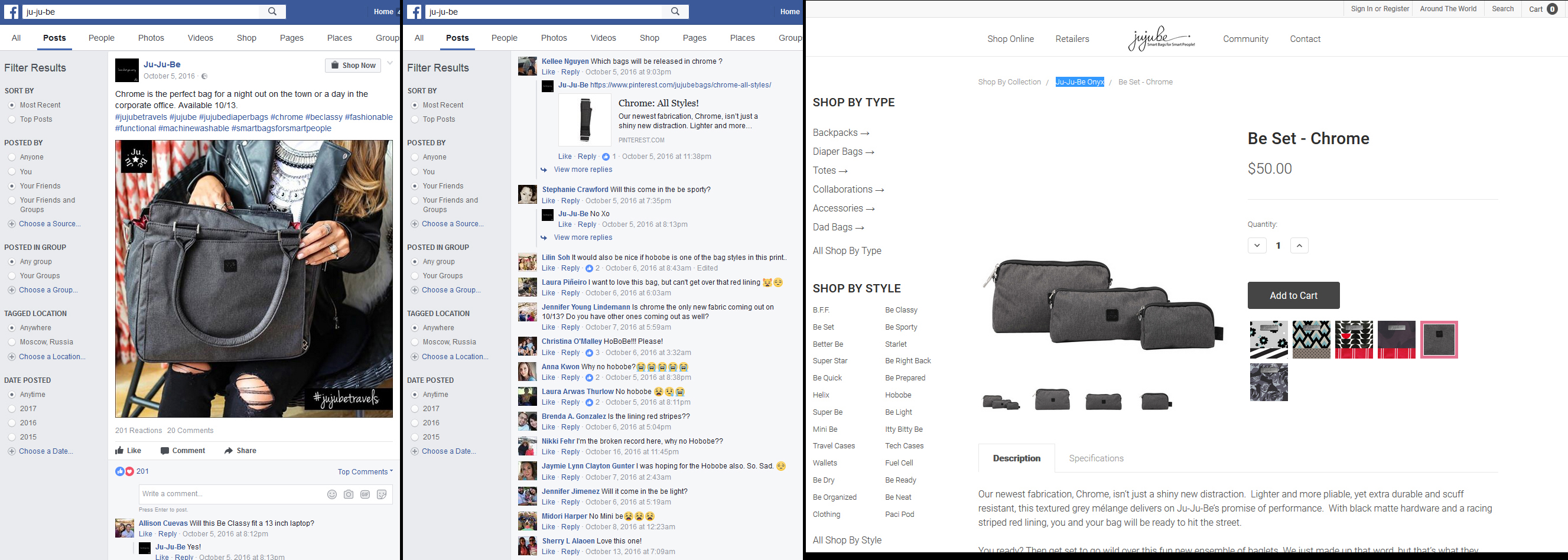The width and height of the screenshot is (1568, 560).
Task: Post a GIF using the GIF icon
Action: coord(365,494)
